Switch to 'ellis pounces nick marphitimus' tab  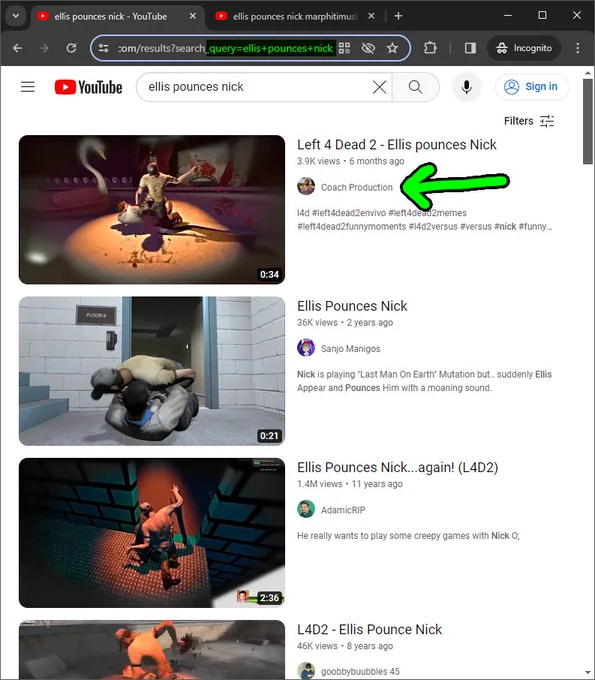tap(295, 16)
